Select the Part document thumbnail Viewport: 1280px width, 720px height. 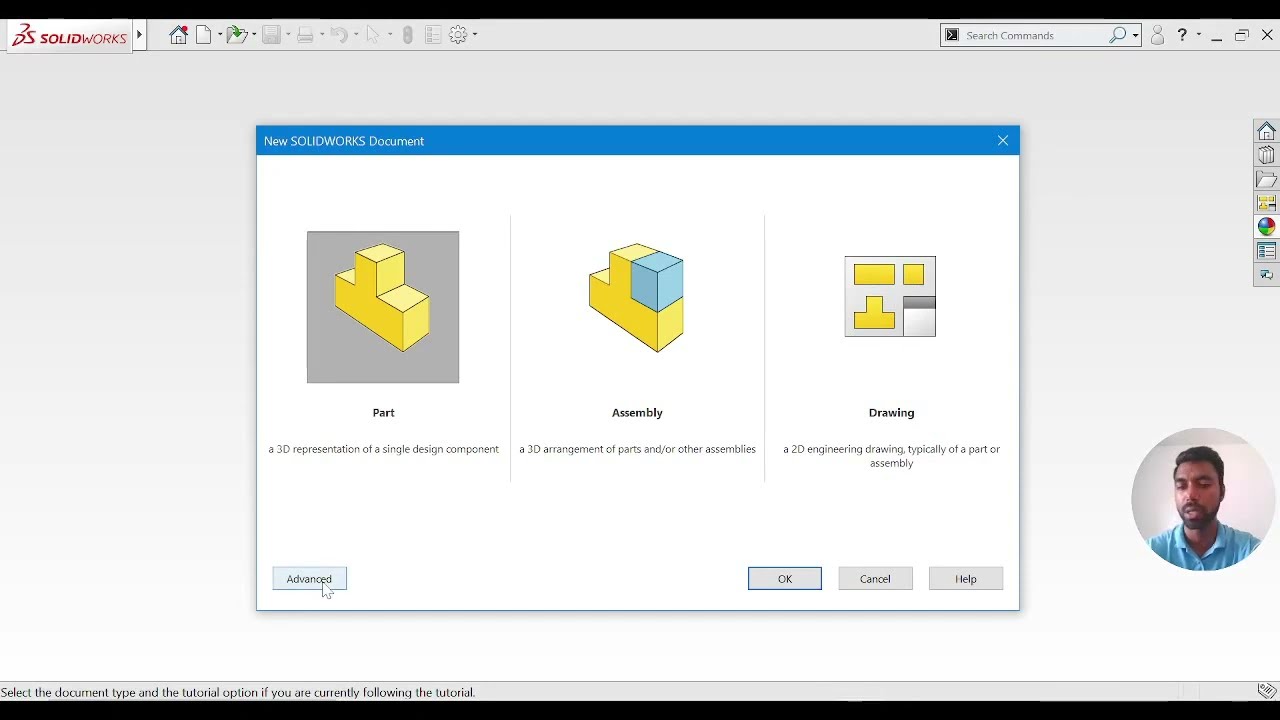coord(383,307)
